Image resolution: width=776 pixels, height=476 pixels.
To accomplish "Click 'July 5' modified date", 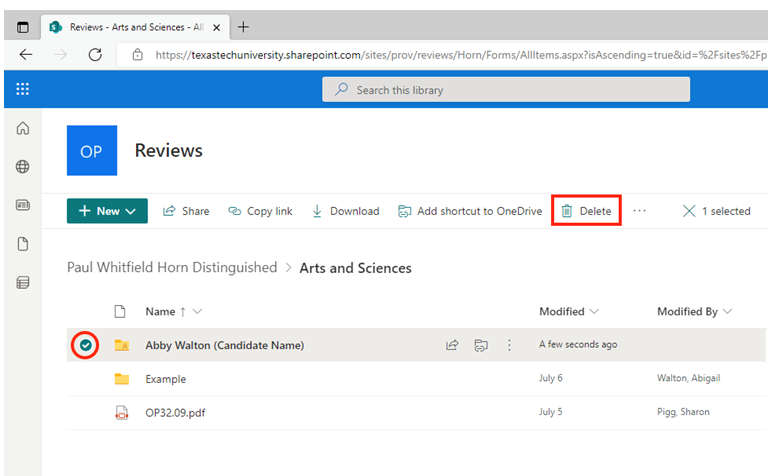I will 551,412.
